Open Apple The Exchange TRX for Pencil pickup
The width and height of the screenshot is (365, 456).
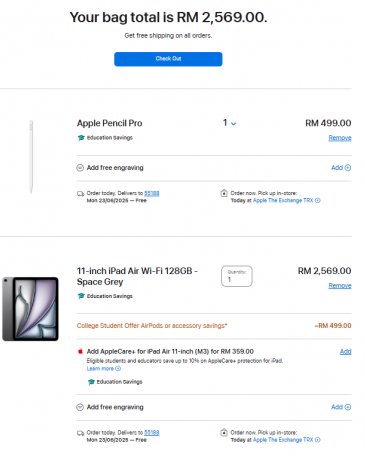[x=283, y=200]
